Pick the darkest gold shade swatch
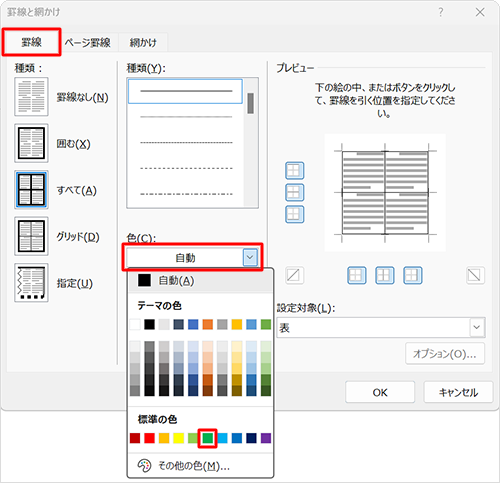The height and width of the screenshot is (483, 500). [x=237, y=391]
